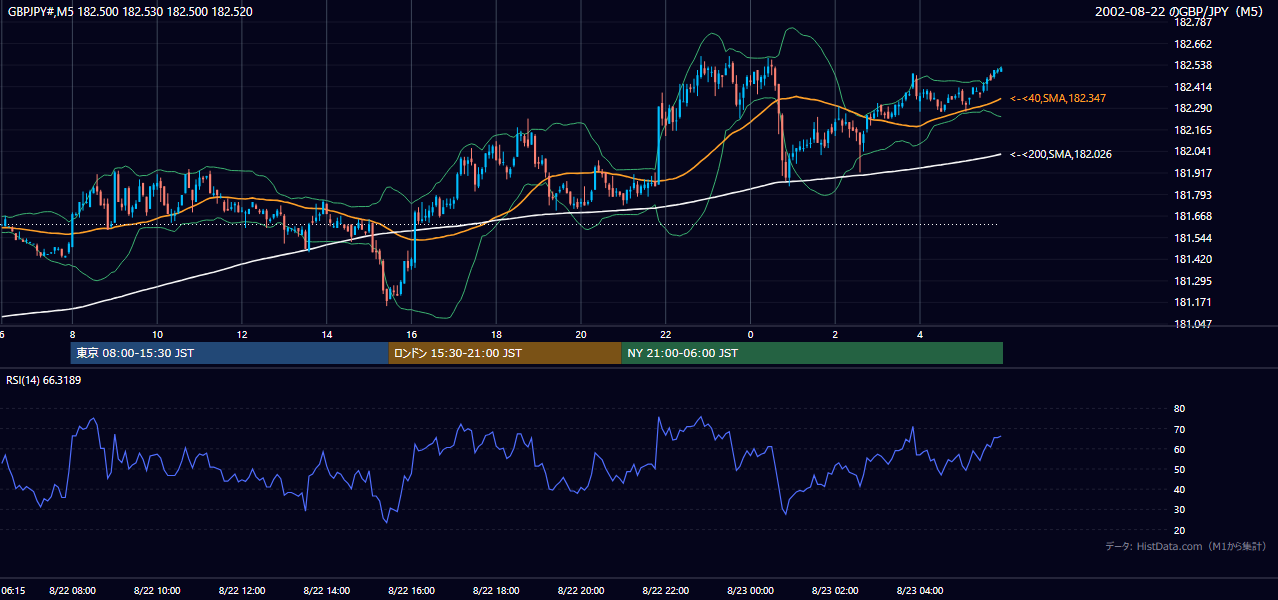Click bottom time label 8/23 02:00
The image size is (1278, 600).
click(835, 591)
